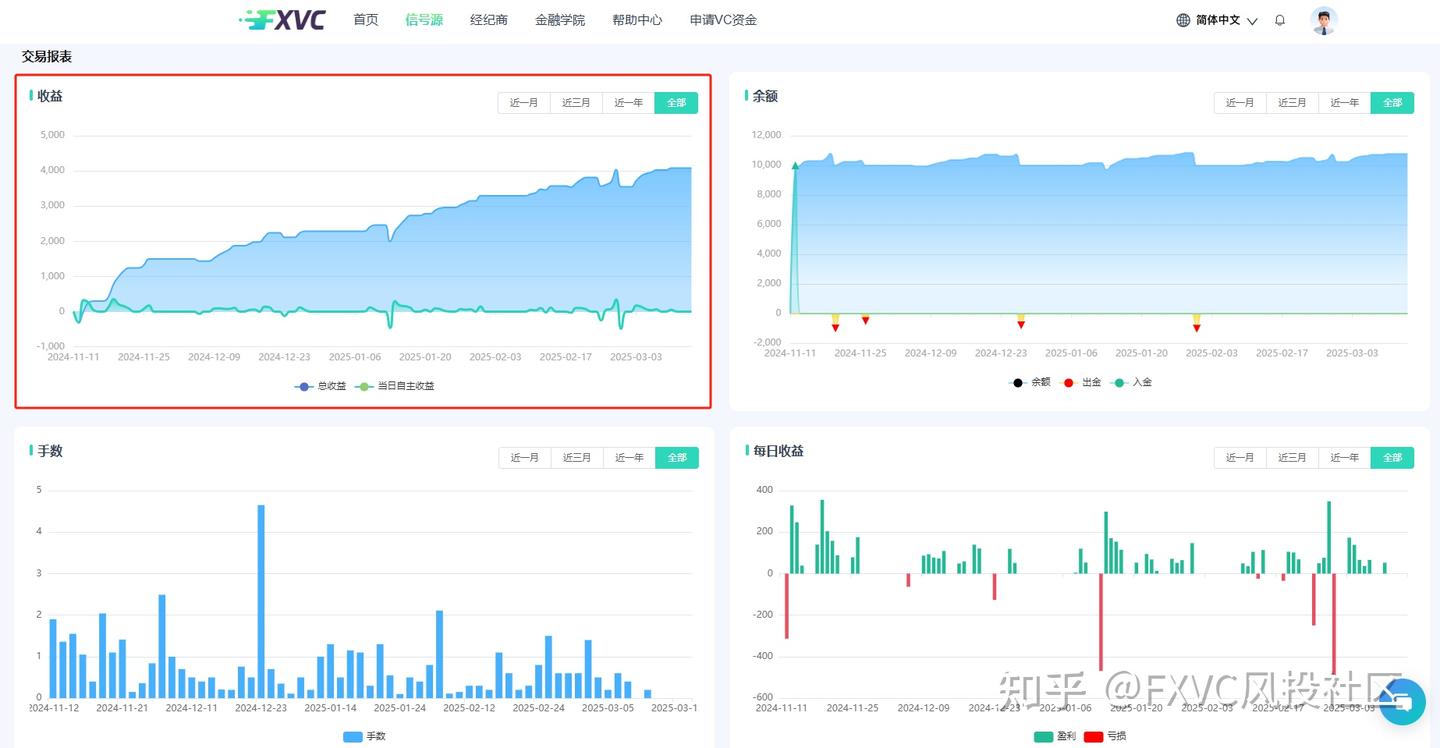Click the chevron beside 简体中文
The height and width of the screenshot is (748, 1440).
[x=1252, y=21]
